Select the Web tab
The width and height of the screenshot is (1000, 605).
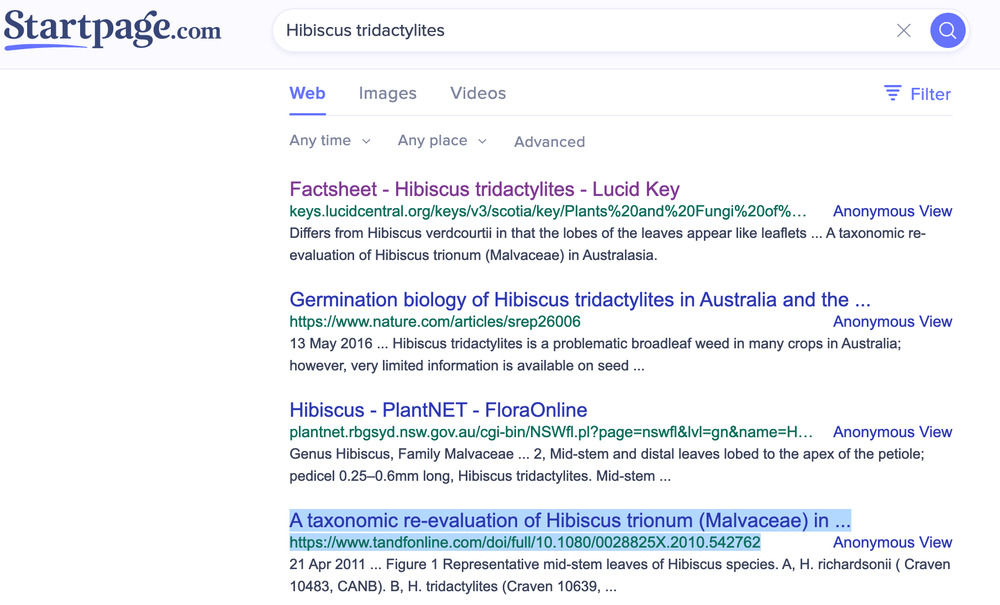(307, 94)
